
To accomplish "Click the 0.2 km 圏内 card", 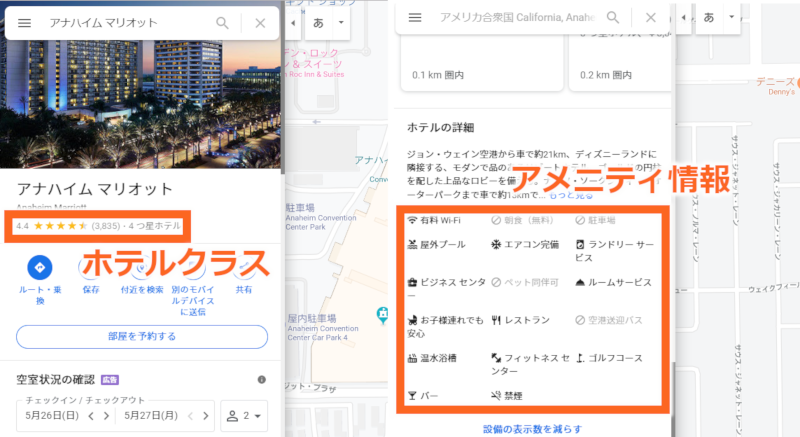I will coord(620,64).
